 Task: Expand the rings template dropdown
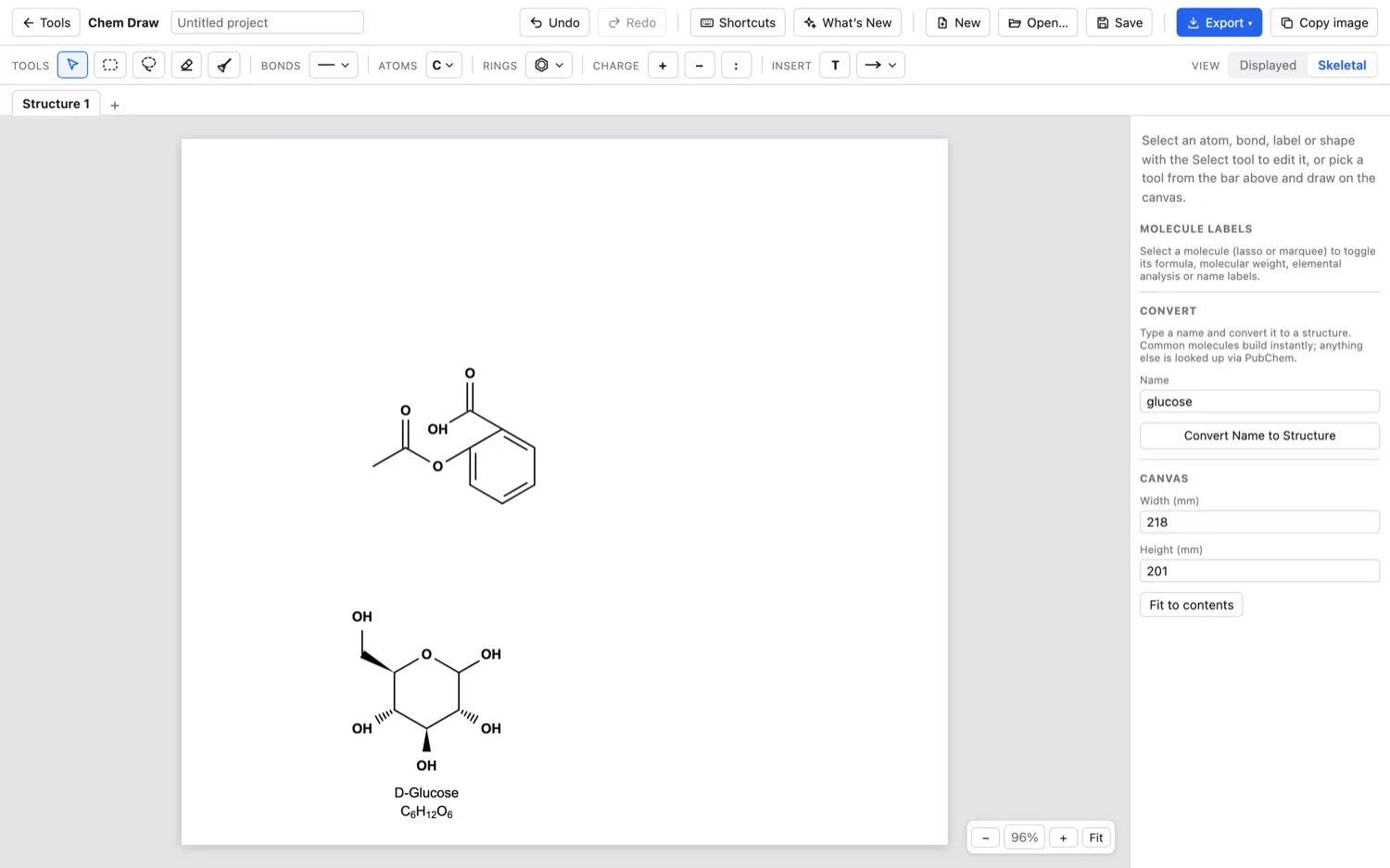click(x=549, y=65)
